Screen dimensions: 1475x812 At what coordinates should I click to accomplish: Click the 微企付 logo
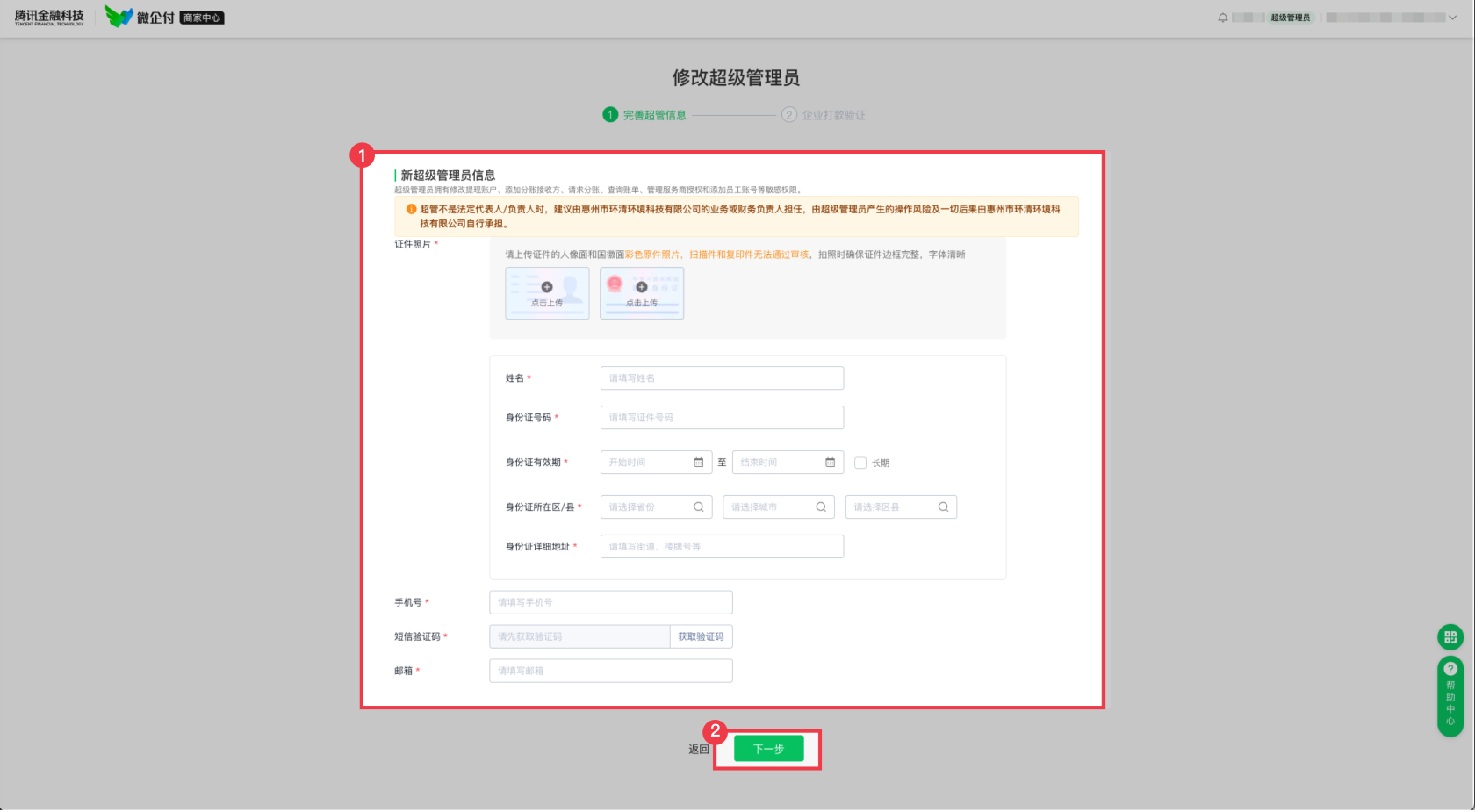(140, 17)
